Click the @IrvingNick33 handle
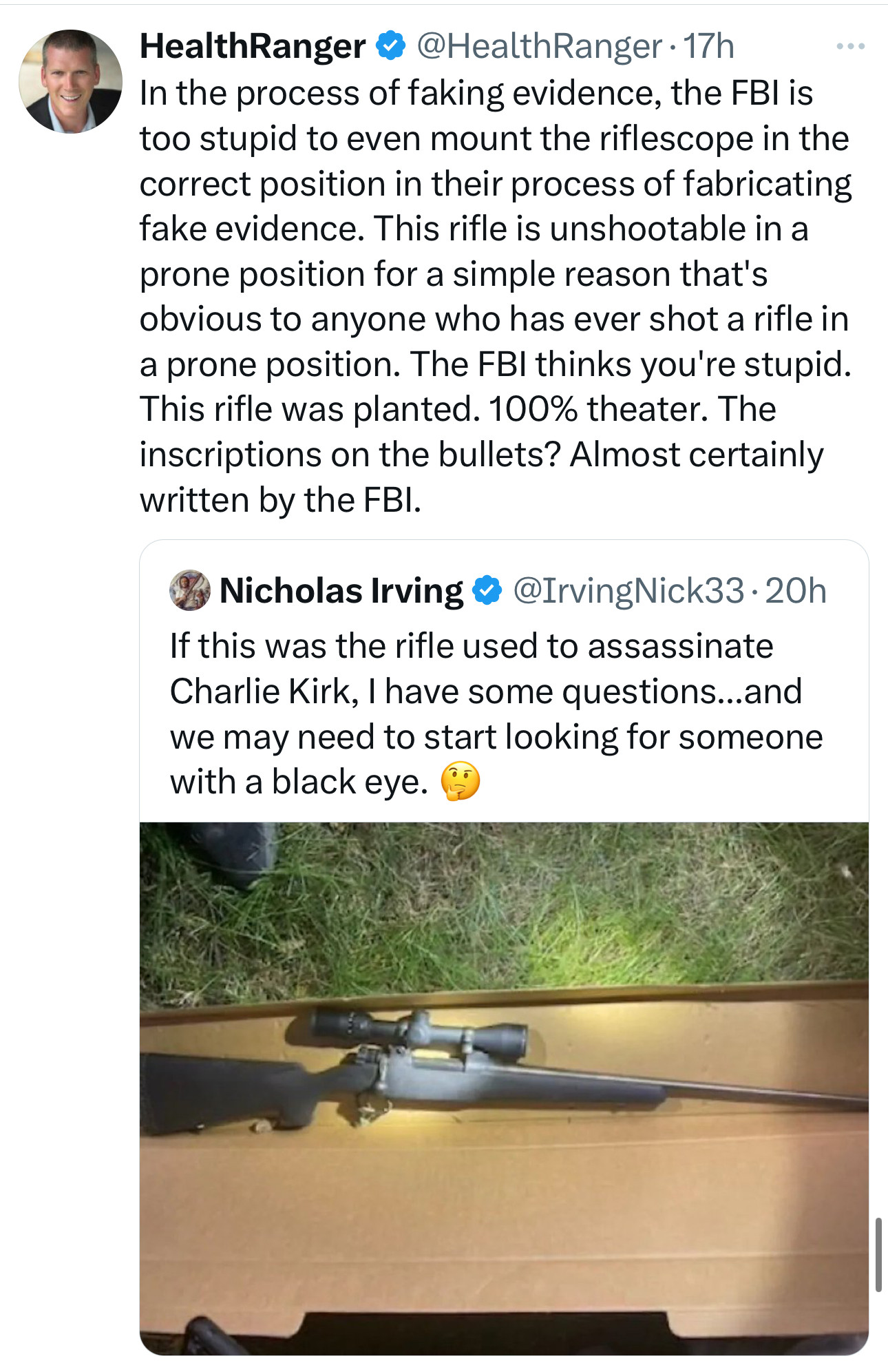The width and height of the screenshot is (888, 1372). [x=628, y=591]
